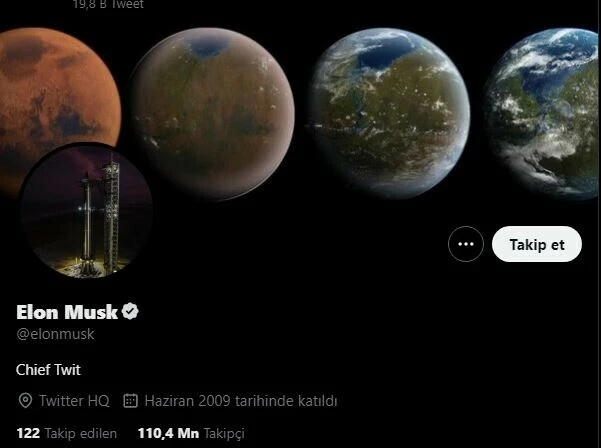Open the three-dot more options menu

coord(466,244)
